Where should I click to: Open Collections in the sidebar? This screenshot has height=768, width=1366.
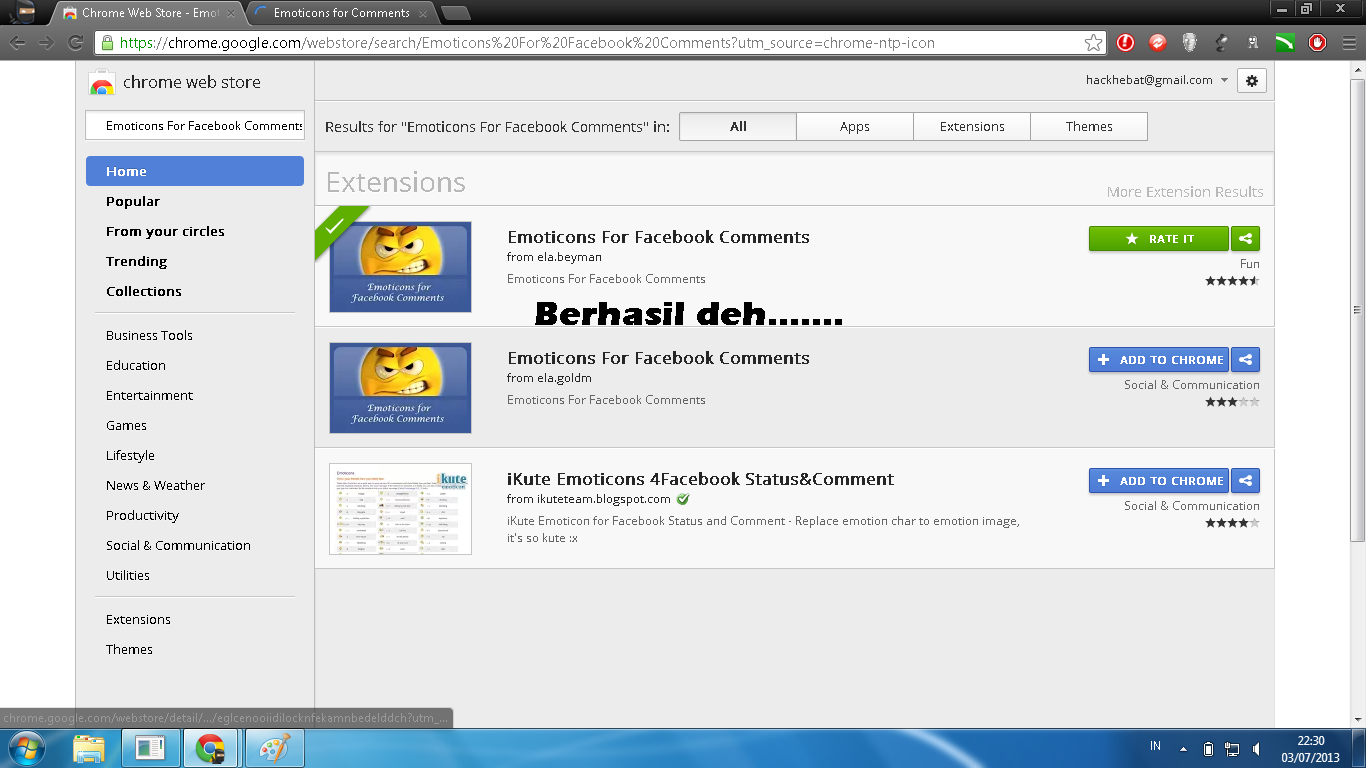144,291
